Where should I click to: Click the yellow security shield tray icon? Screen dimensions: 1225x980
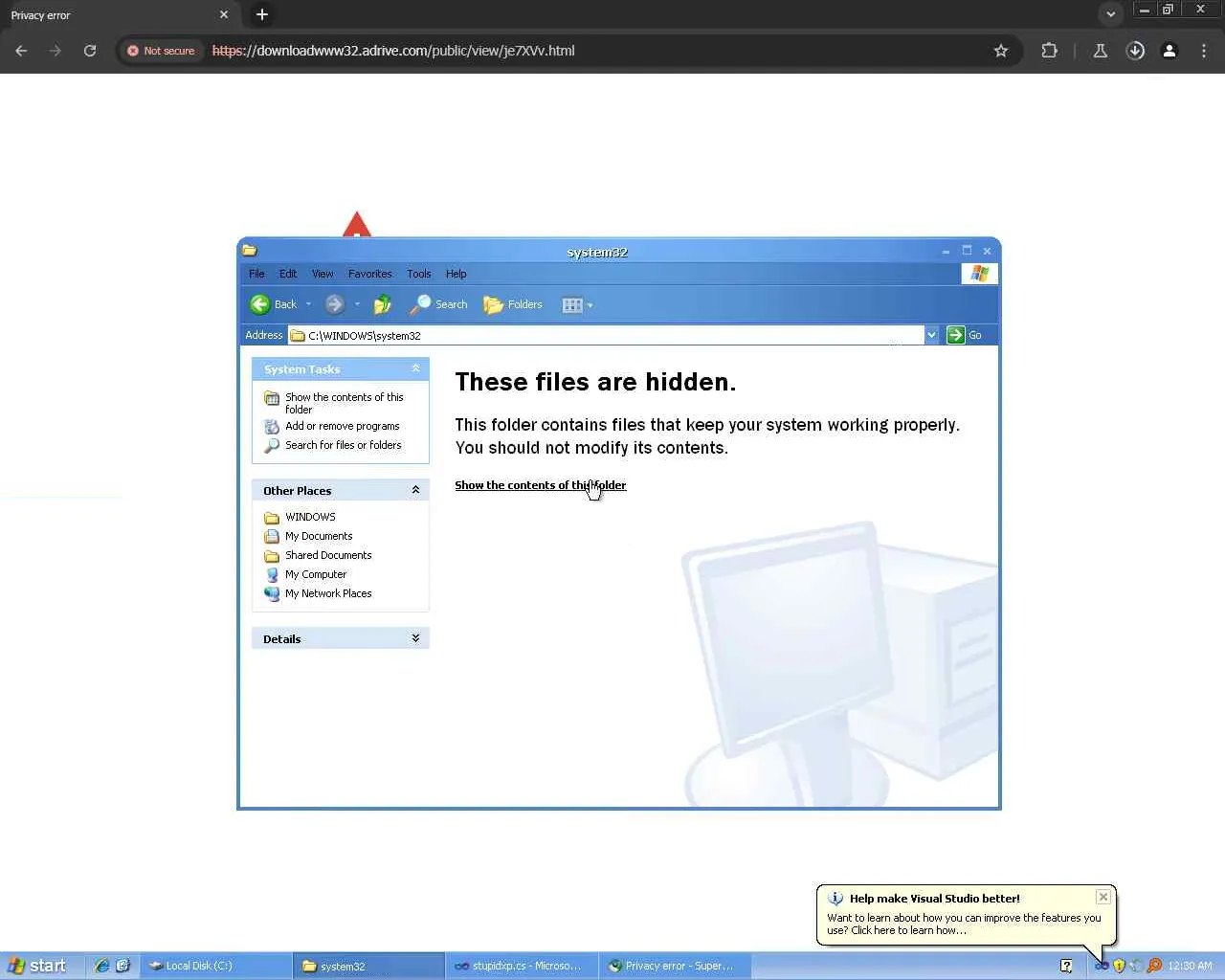[1119, 966]
